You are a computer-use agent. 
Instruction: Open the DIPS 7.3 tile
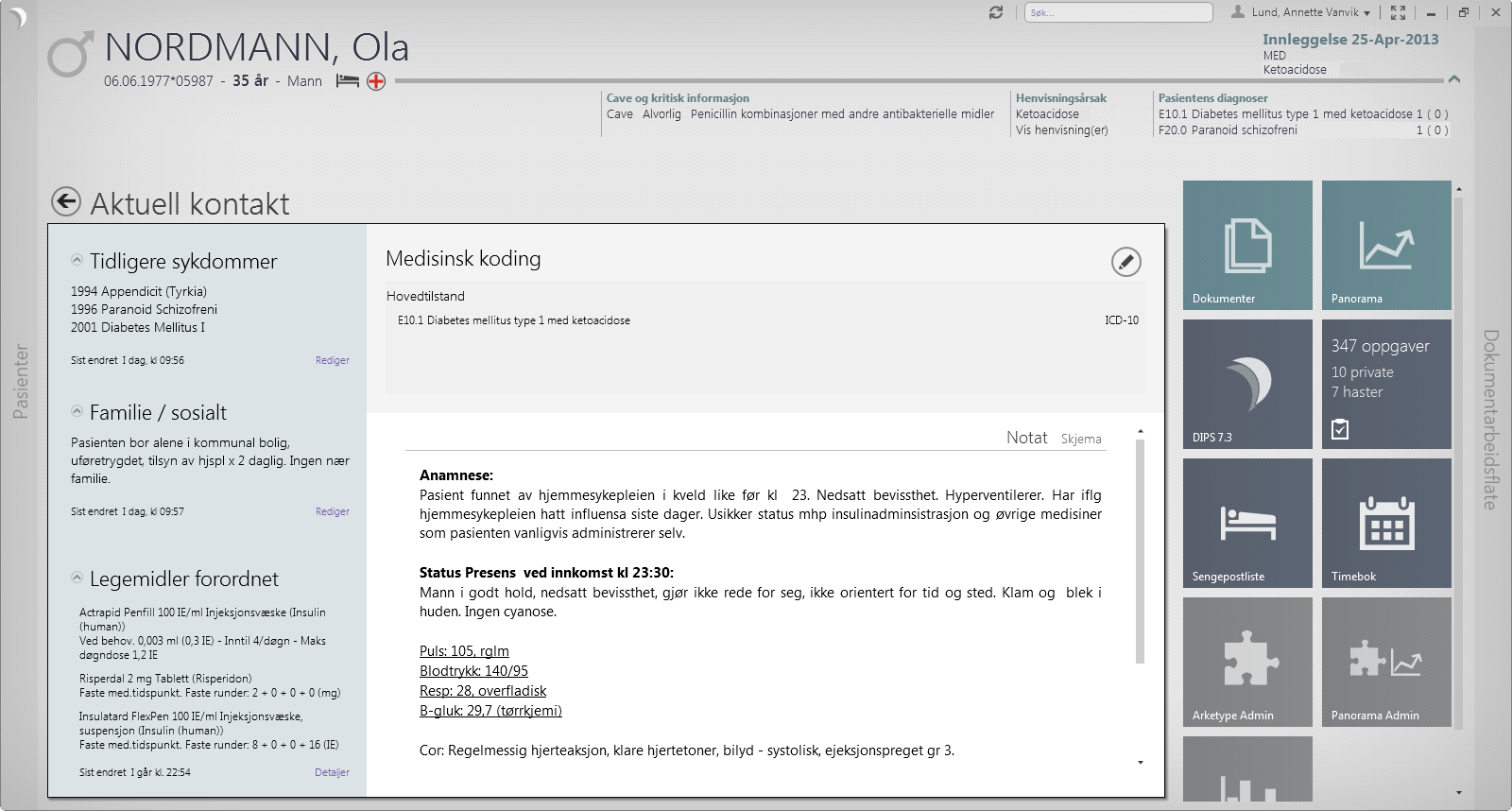click(1247, 384)
